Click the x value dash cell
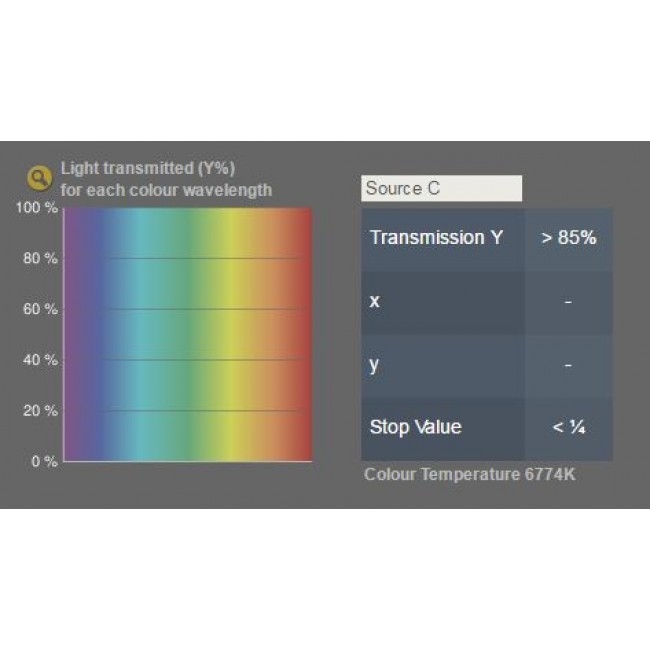650x650 pixels. tap(568, 303)
